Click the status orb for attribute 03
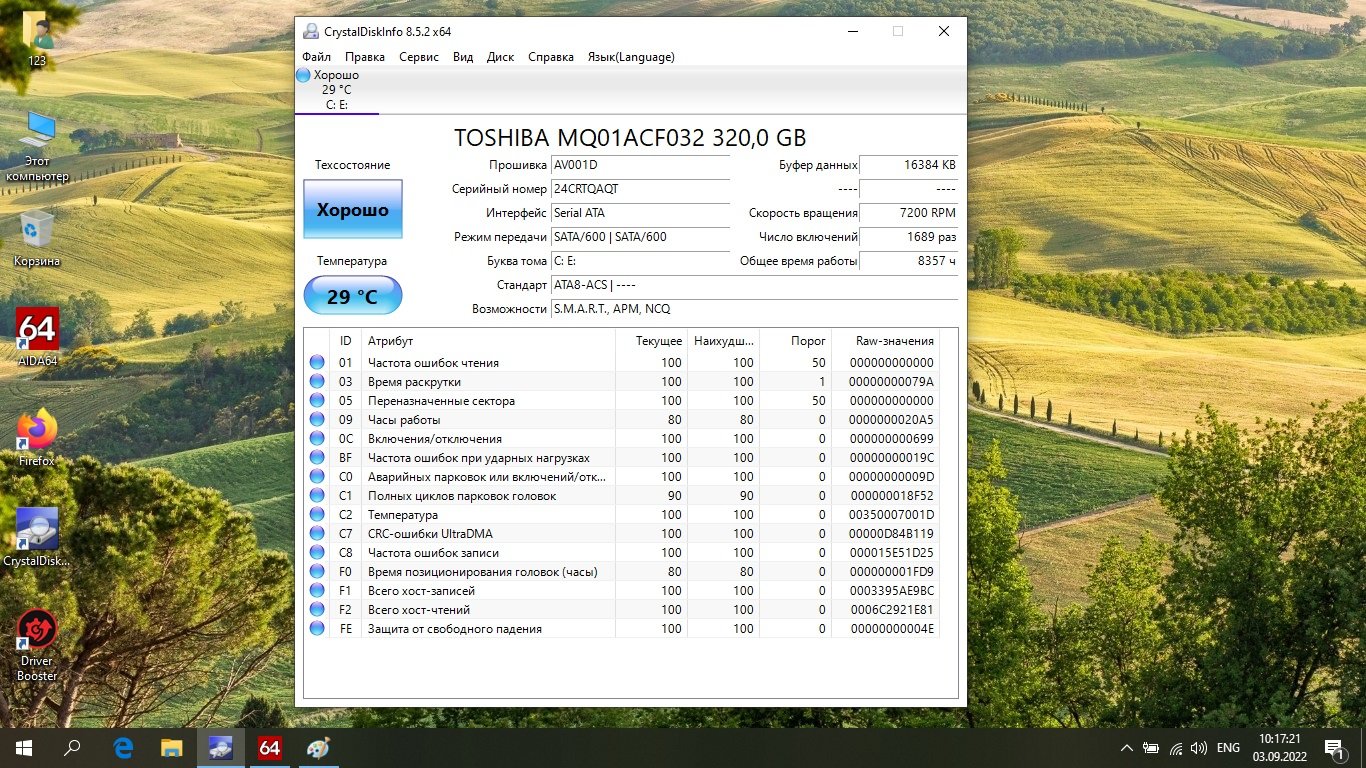The image size is (1366, 768). coord(317,382)
